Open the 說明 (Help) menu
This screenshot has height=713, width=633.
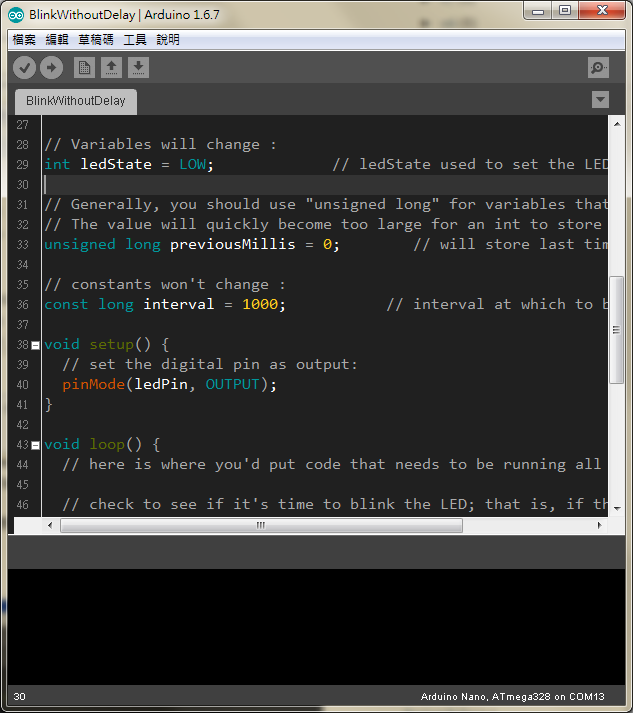168,40
